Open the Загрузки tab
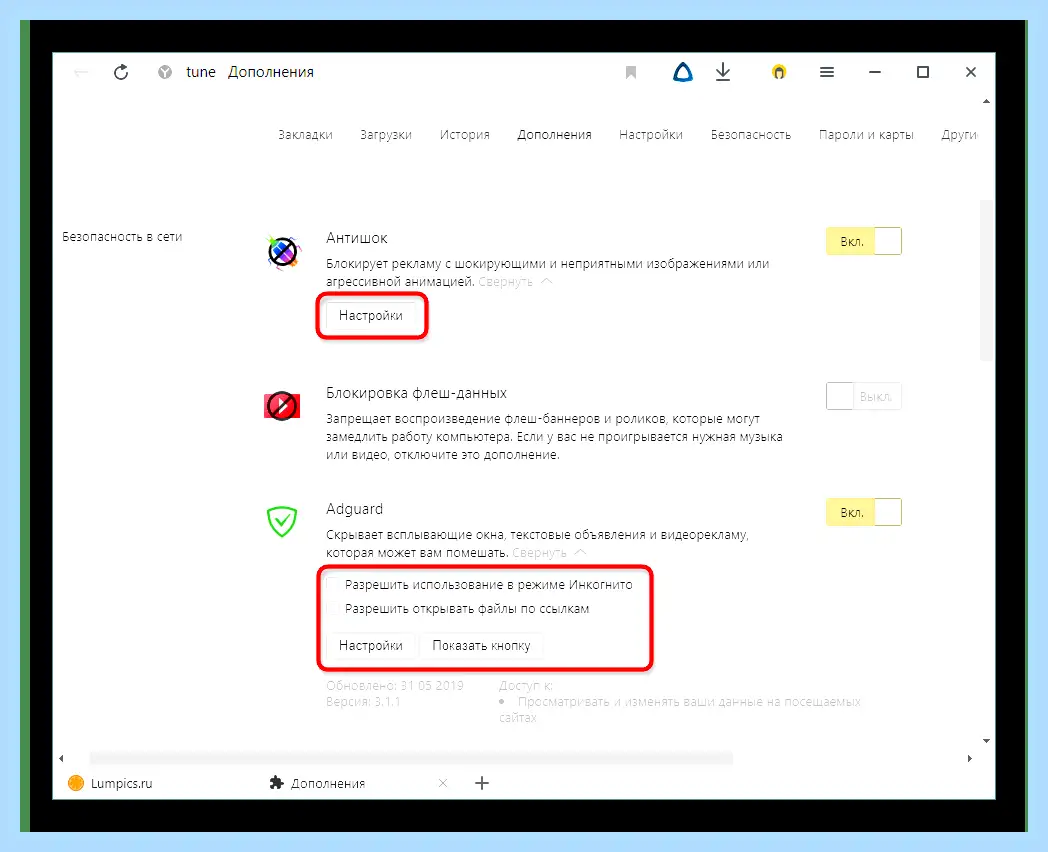 tap(386, 134)
